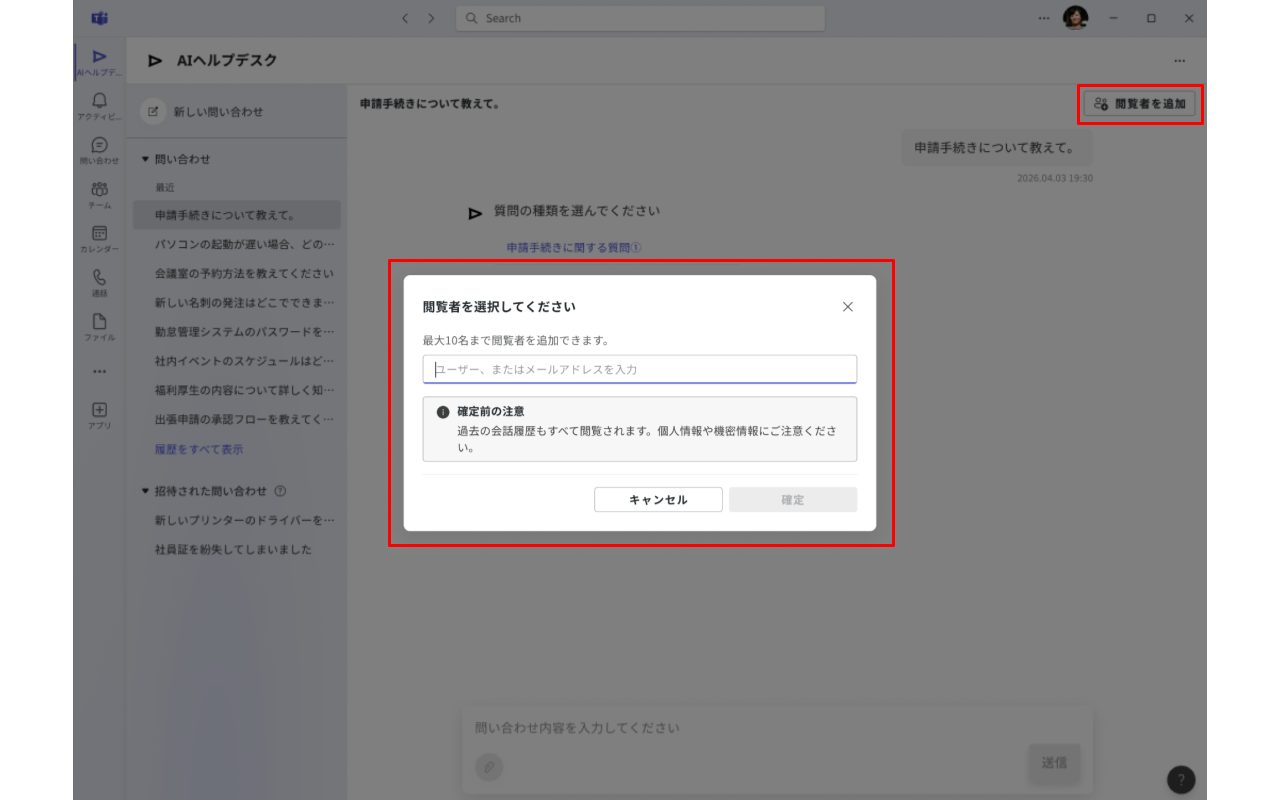
Task: Focus the user or email input field
Action: click(x=640, y=369)
